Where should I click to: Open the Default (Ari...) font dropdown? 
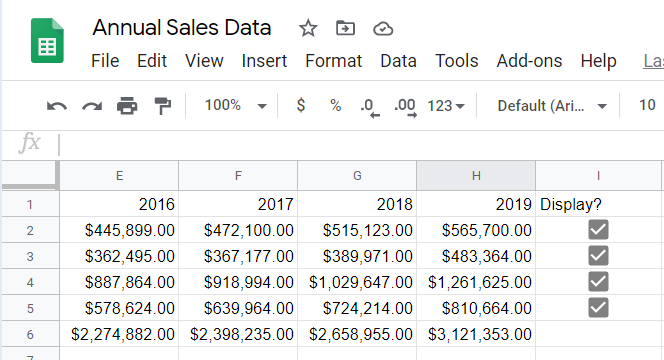(x=552, y=105)
